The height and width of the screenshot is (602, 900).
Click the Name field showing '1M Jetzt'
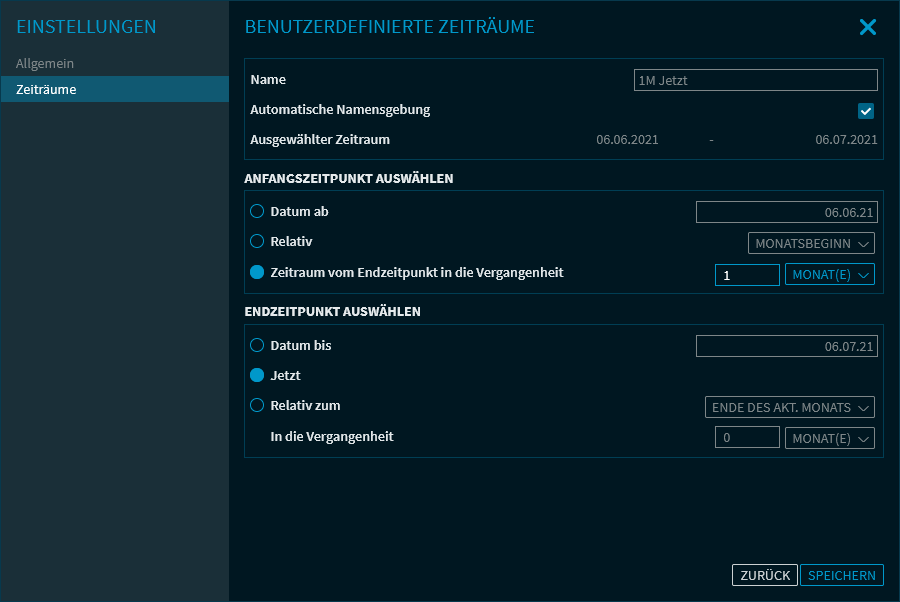tap(755, 80)
